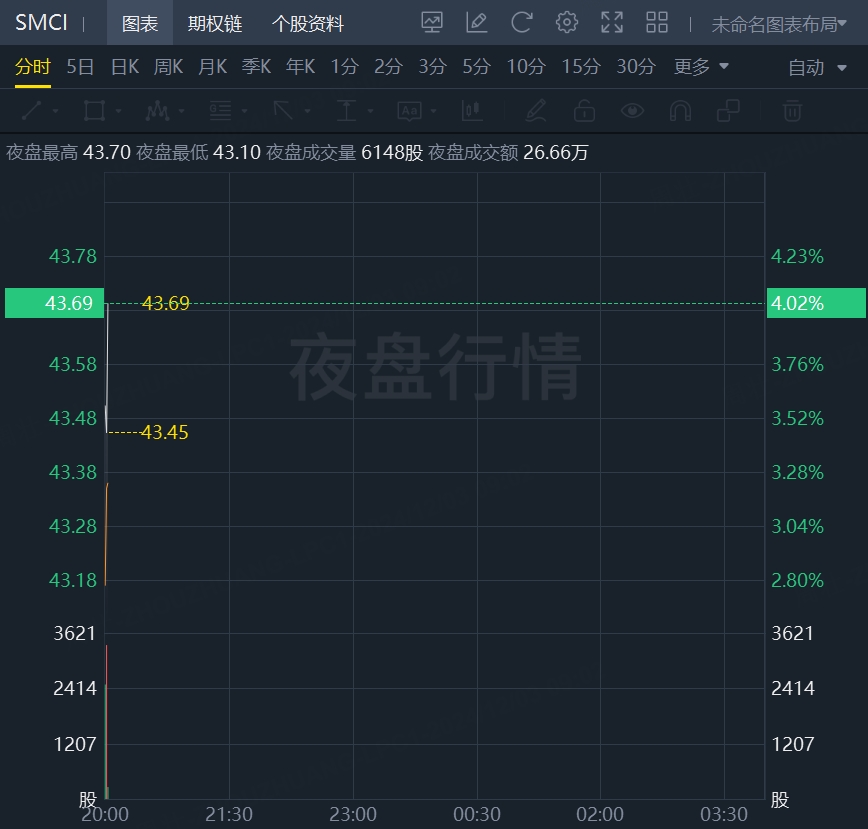
Task: Switch to 月K timeframe
Action: tap(213, 66)
